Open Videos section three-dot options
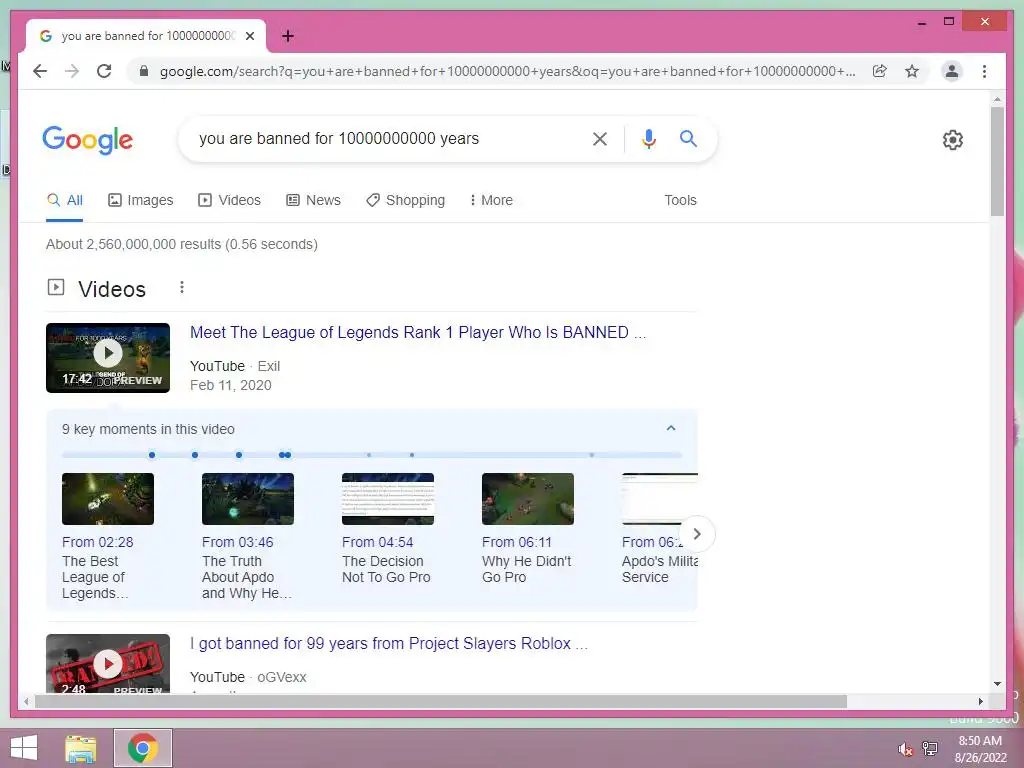The image size is (1024, 768). [182, 287]
